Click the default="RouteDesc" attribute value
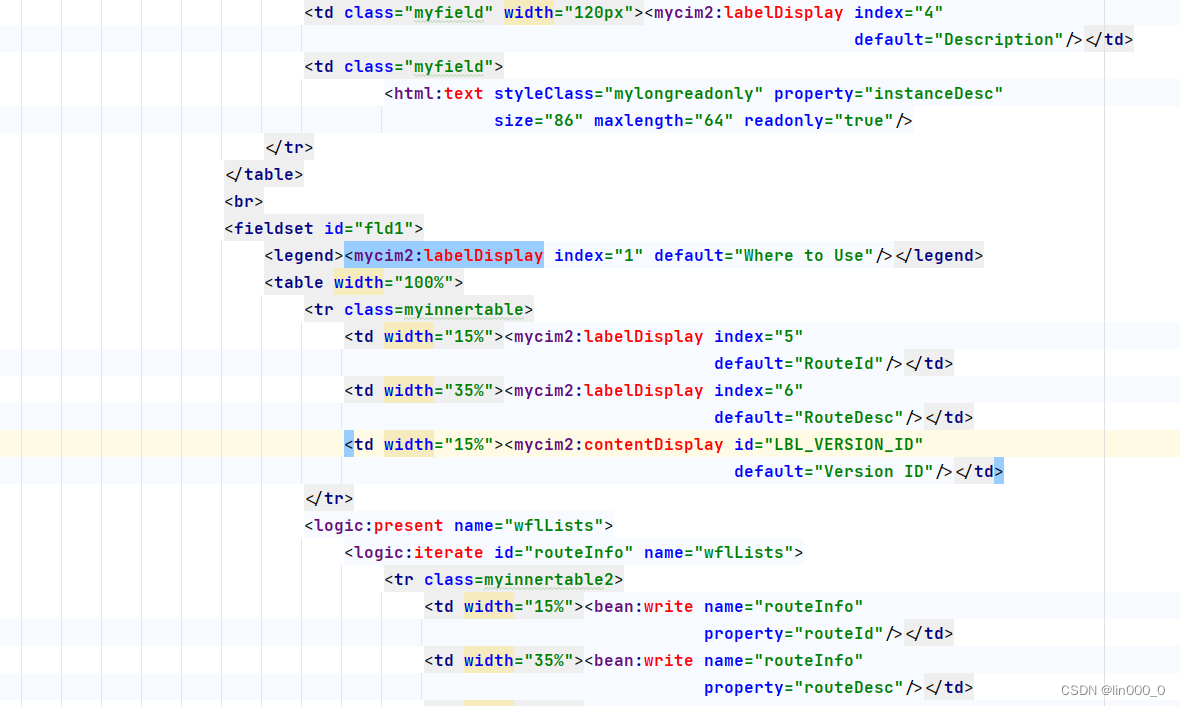1180x706 pixels. tap(809, 417)
